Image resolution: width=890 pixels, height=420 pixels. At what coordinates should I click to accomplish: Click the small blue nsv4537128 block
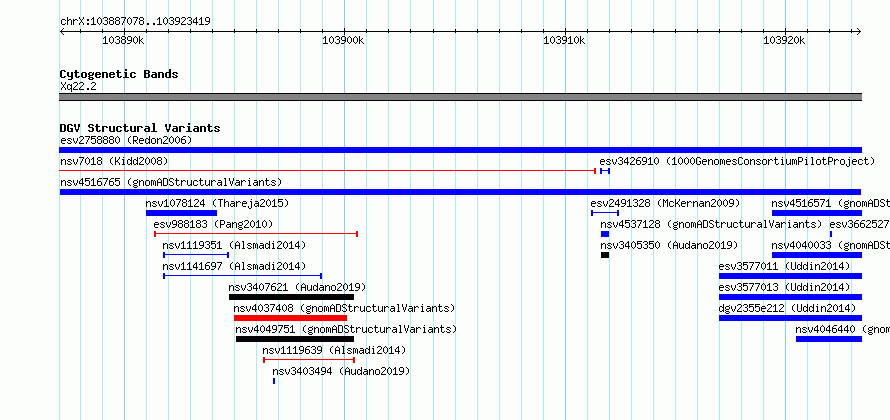tap(605, 234)
